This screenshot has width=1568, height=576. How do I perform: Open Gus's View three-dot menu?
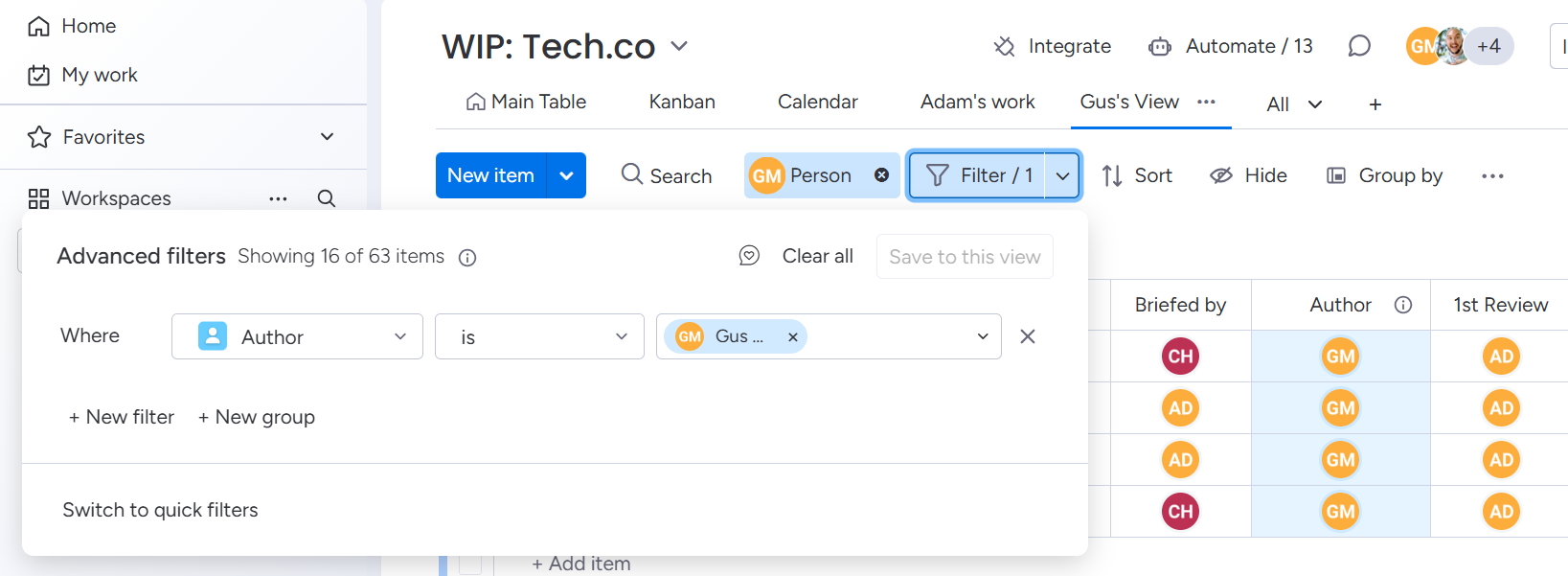1206,102
